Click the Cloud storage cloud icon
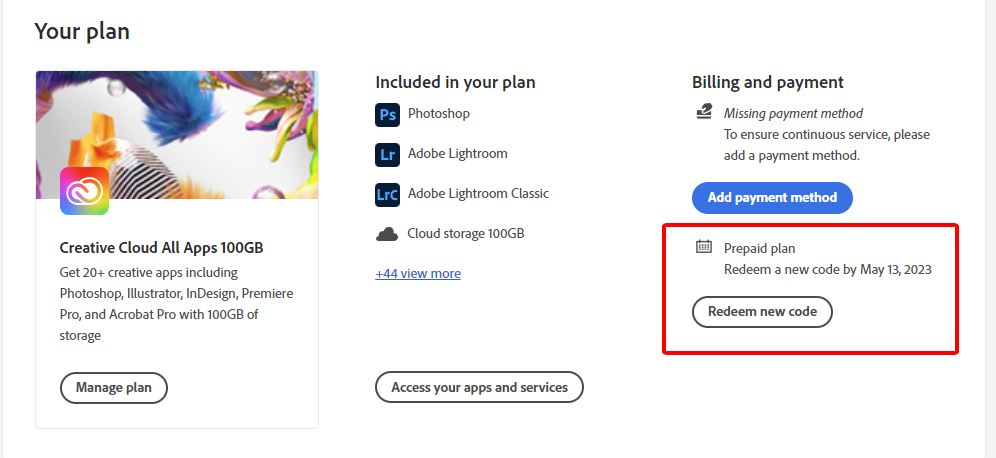This screenshot has width=996, height=458. coord(387,234)
